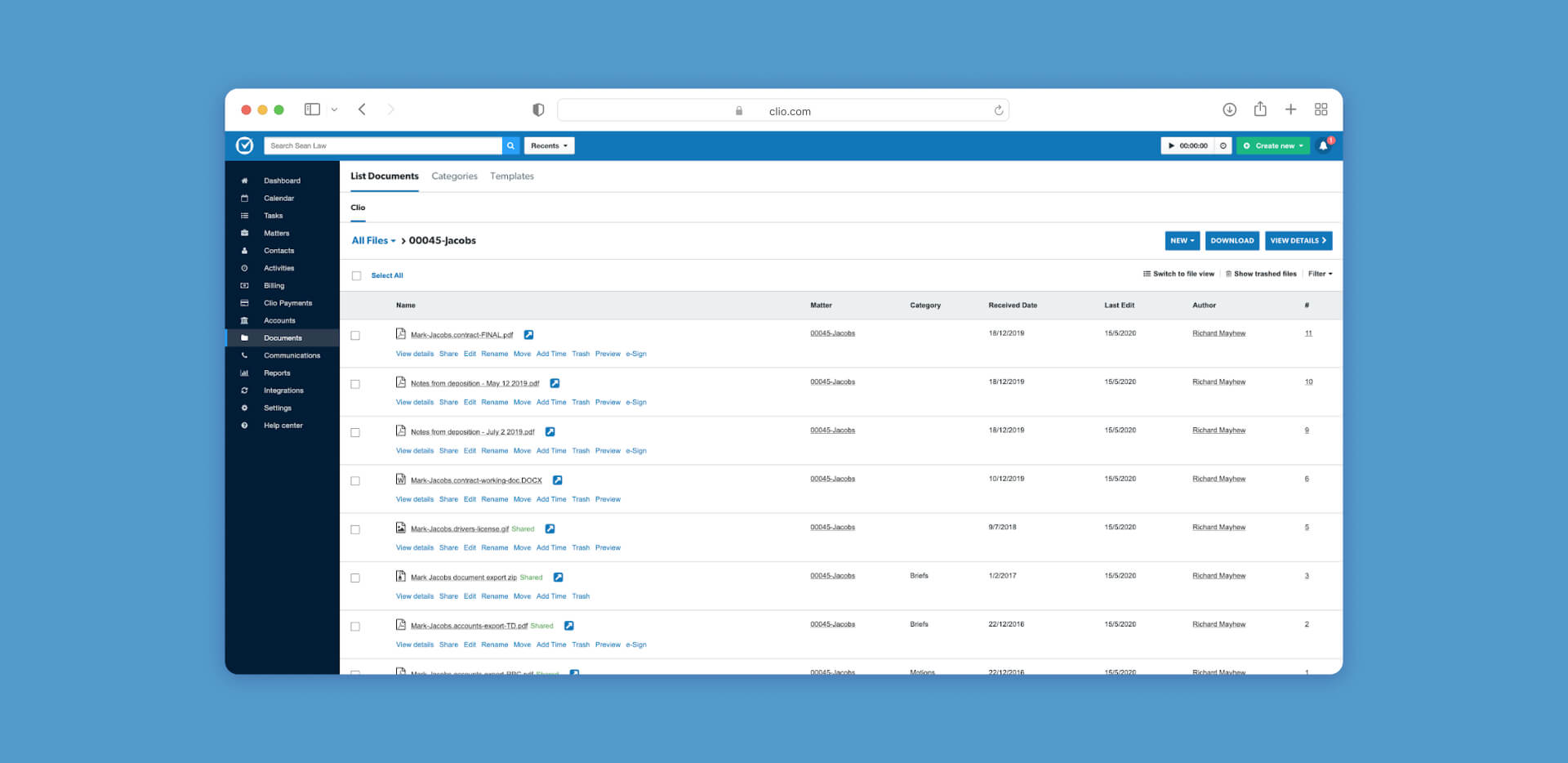Image resolution: width=1568 pixels, height=763 pixels.
Task: Open the NEW dropdown button
Action: click(x=1182, y=240)
